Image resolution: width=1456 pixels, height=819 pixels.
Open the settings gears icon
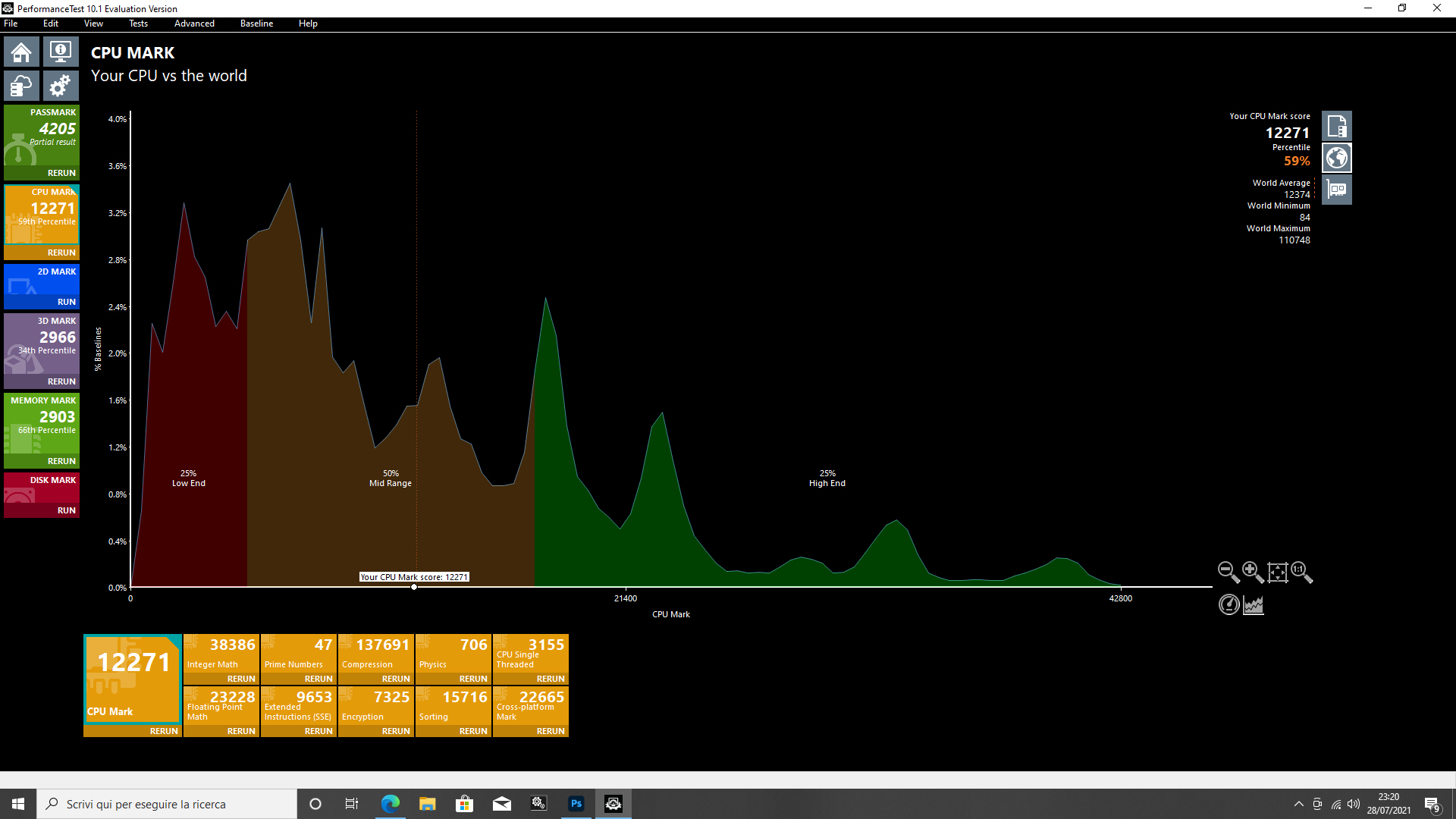pos(61,86)
